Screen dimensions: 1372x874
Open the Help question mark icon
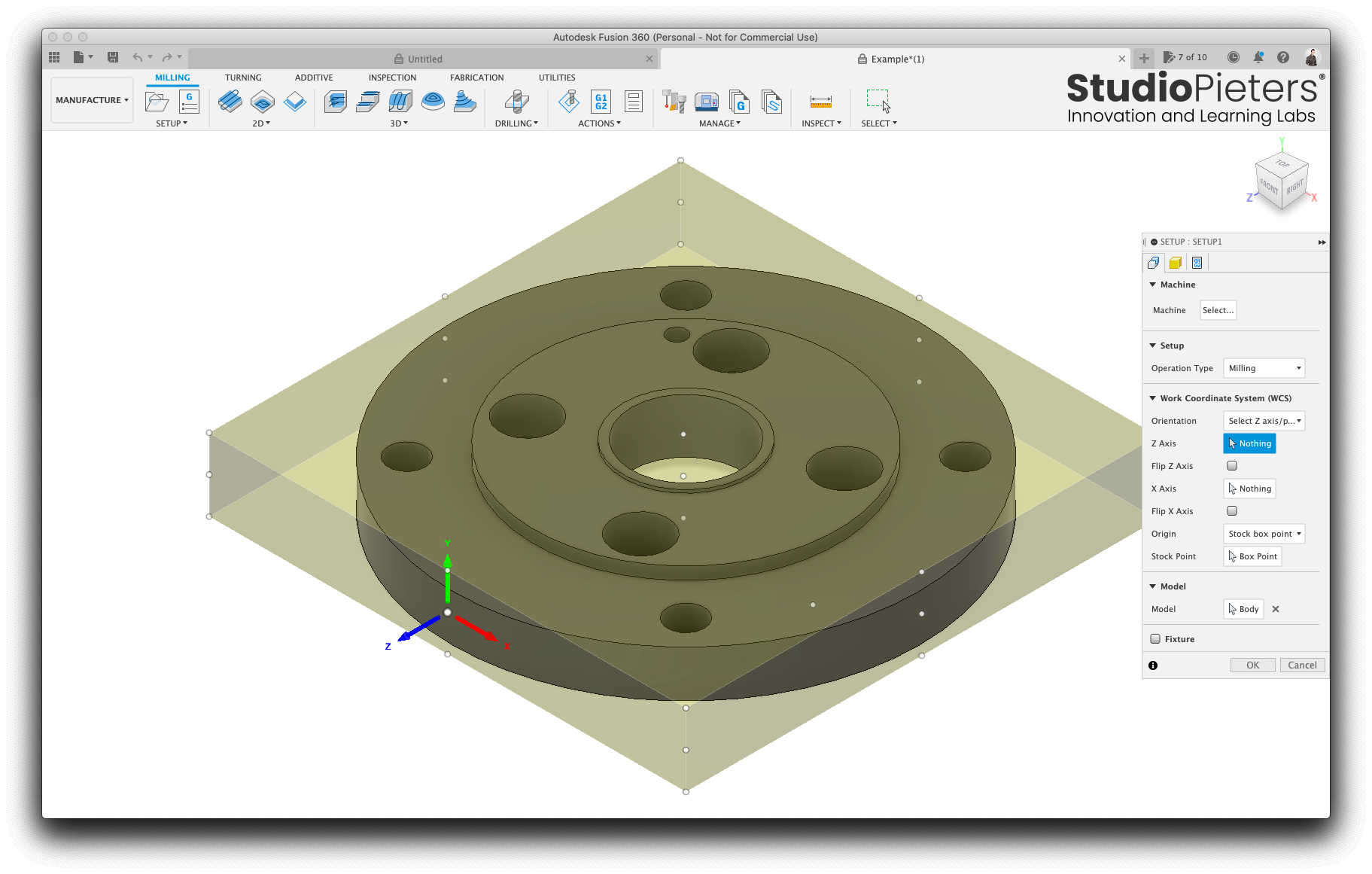click(x=1283, y=57)
